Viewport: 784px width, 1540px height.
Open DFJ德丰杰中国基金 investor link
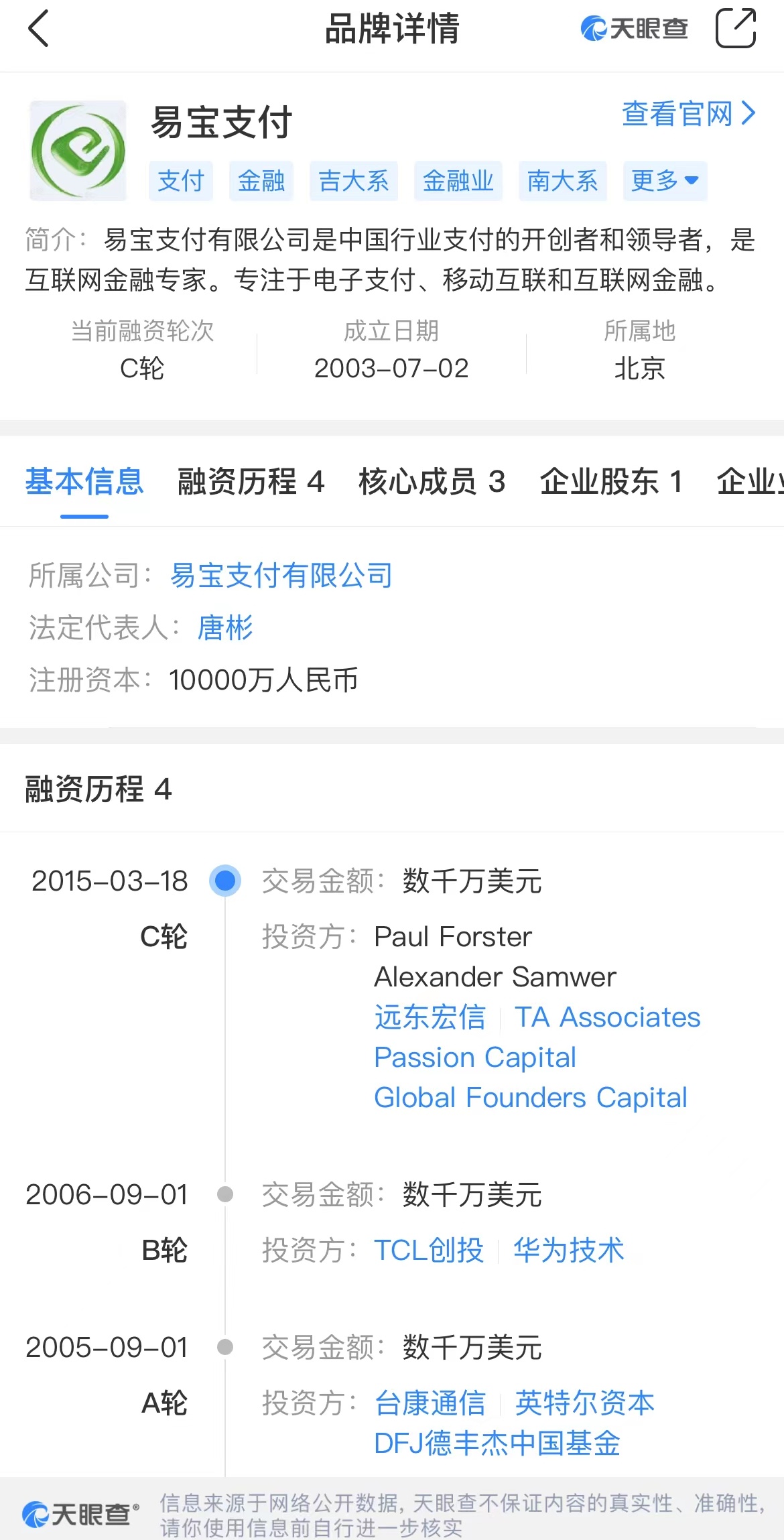497,1443
